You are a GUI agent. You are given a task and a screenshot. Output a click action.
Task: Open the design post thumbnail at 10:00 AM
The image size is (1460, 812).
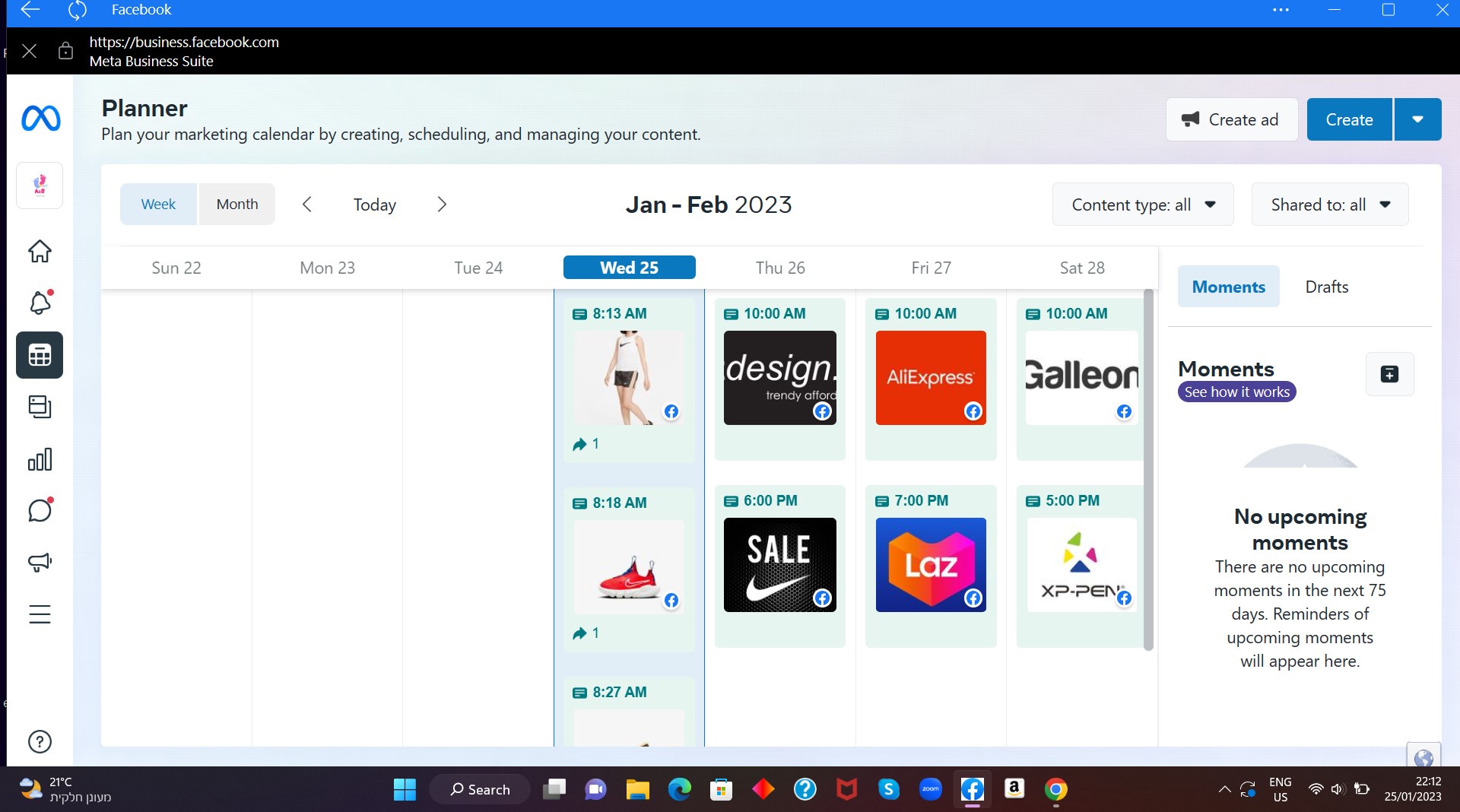pos(780,378)
